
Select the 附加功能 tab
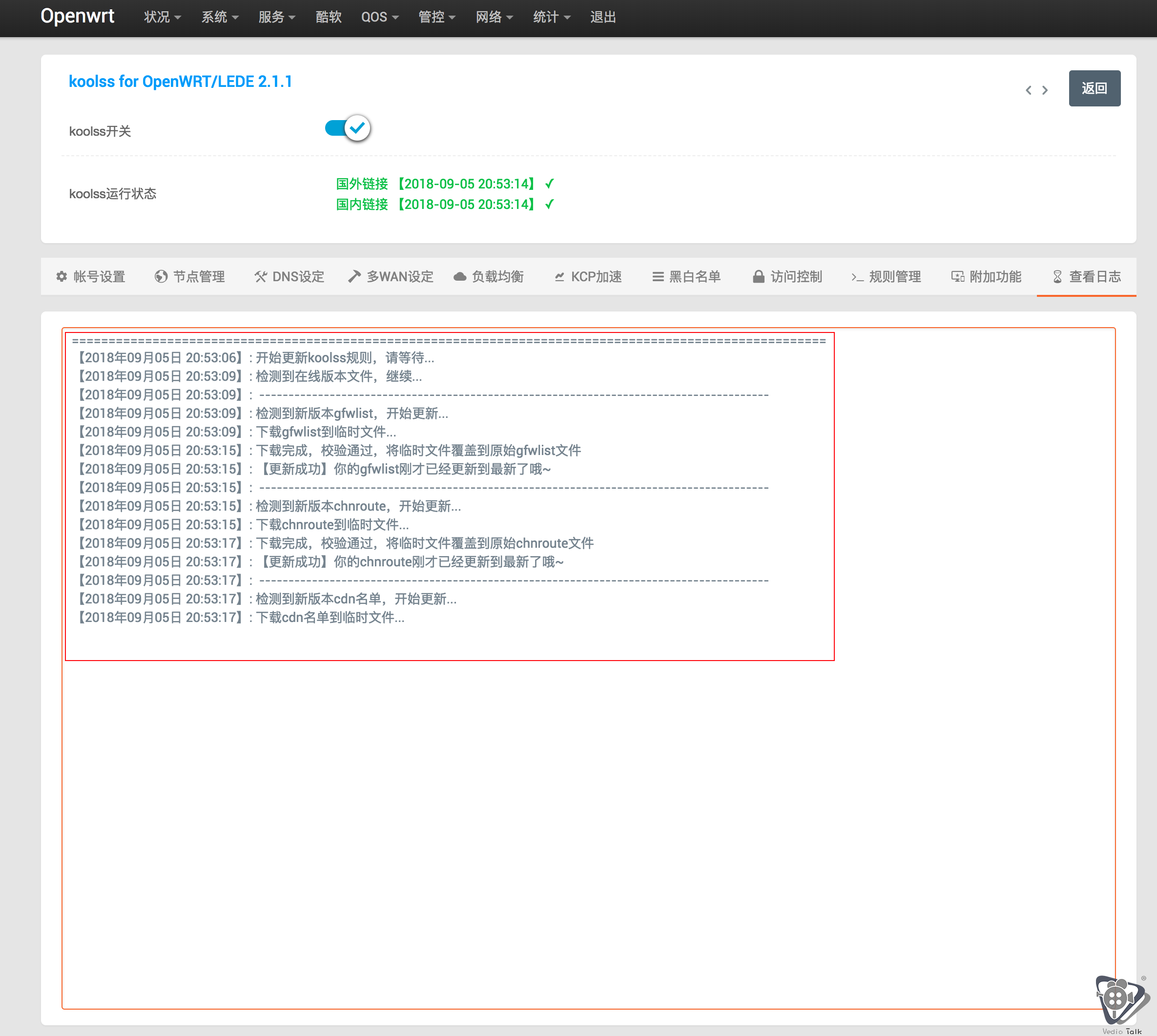click(x=986, y=277)
